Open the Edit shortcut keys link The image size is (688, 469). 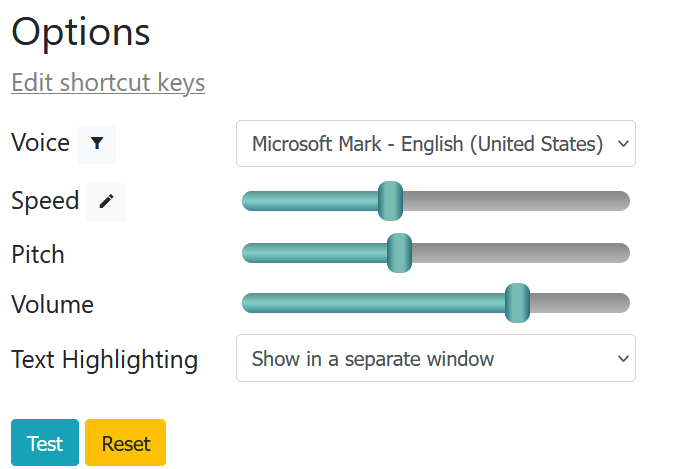point(108,82)
